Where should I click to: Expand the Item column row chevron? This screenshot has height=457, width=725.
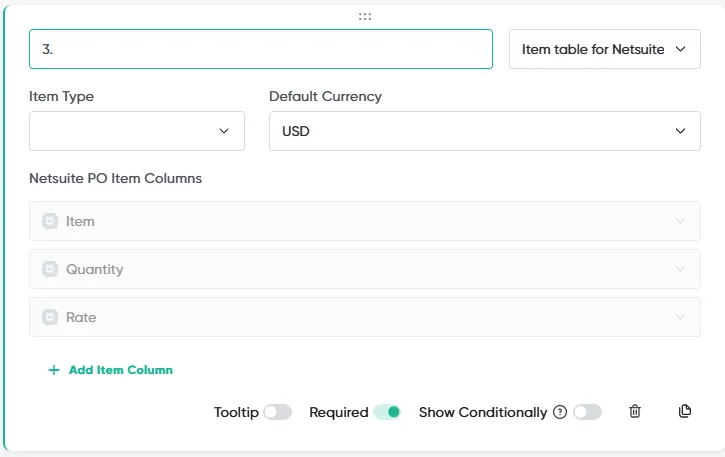tap(680, 221)
